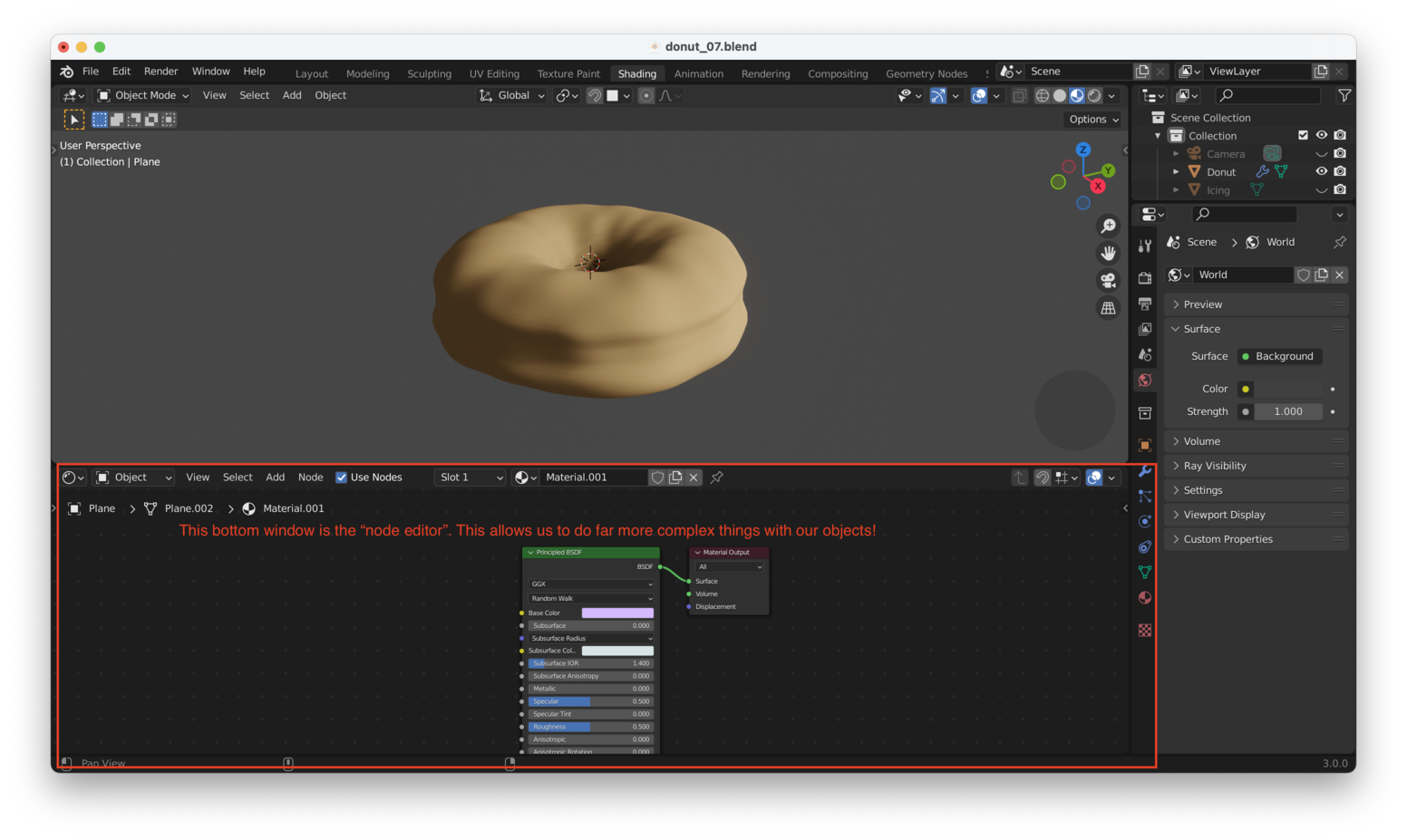Open the Node menu in the shader editor
1407x840 pixels.
click(x=311, y=478)
